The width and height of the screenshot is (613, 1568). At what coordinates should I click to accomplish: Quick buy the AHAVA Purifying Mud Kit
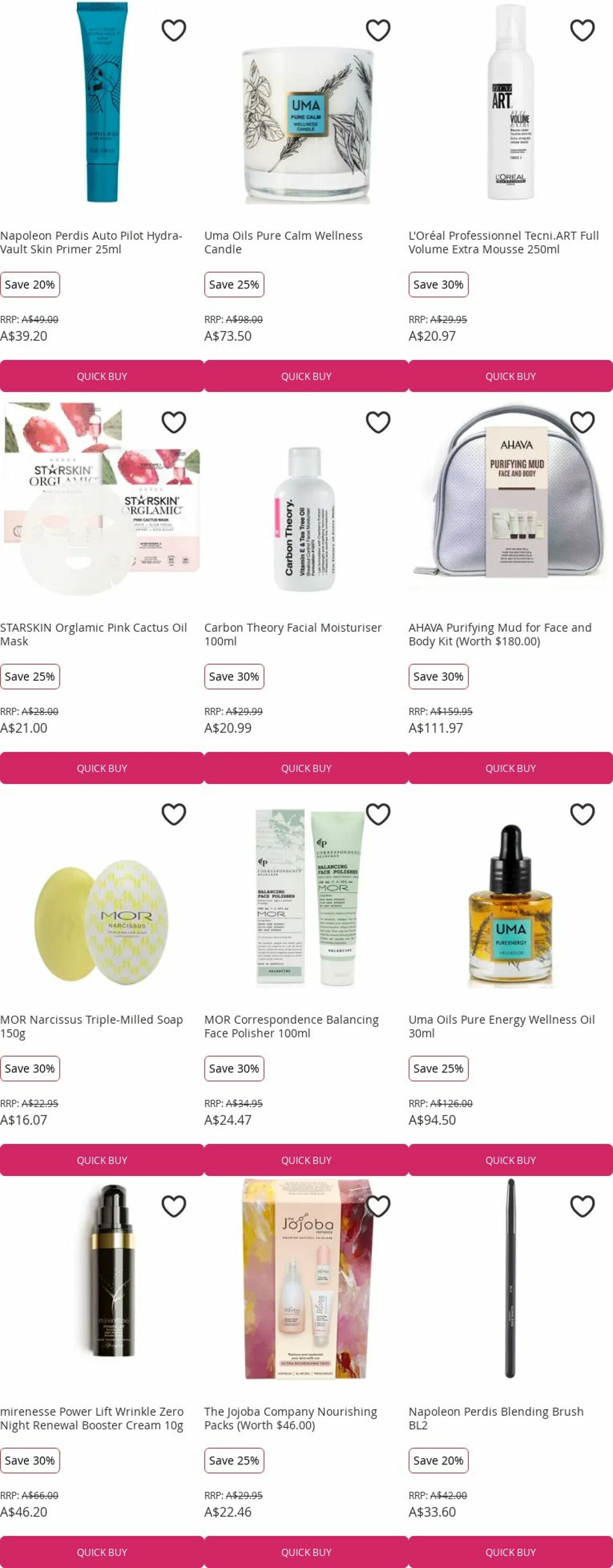point(511,768)
